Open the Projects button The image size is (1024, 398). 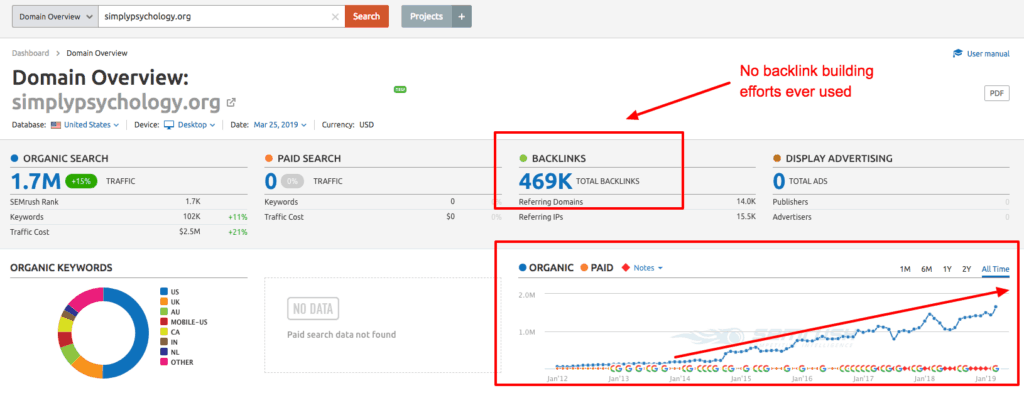(426, 16)
